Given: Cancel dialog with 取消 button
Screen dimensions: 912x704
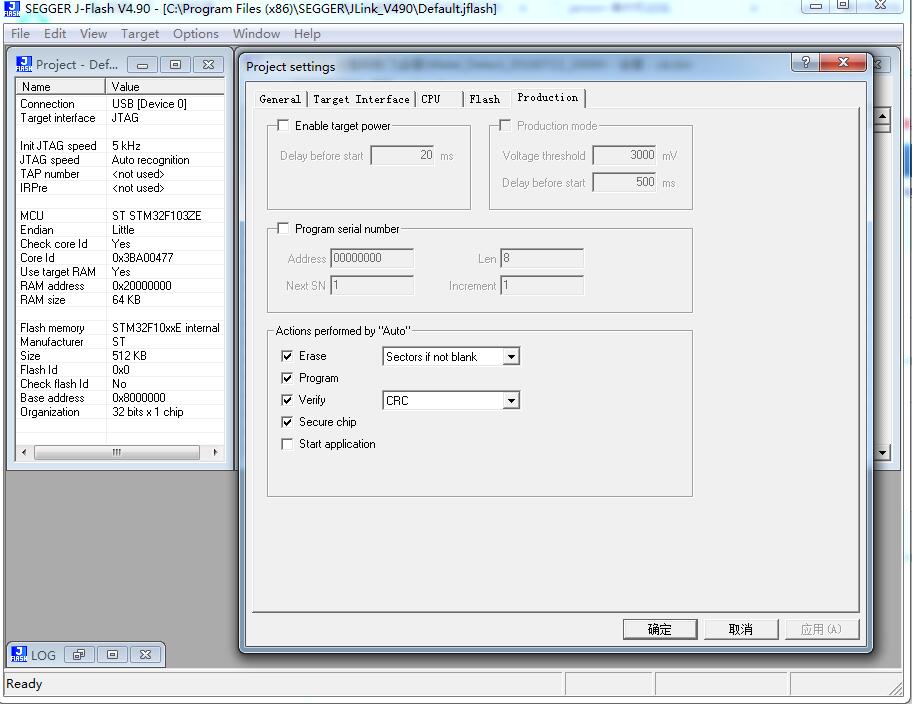Looking at the screenshot, I should pyautogui.click(x=741, y=629).
